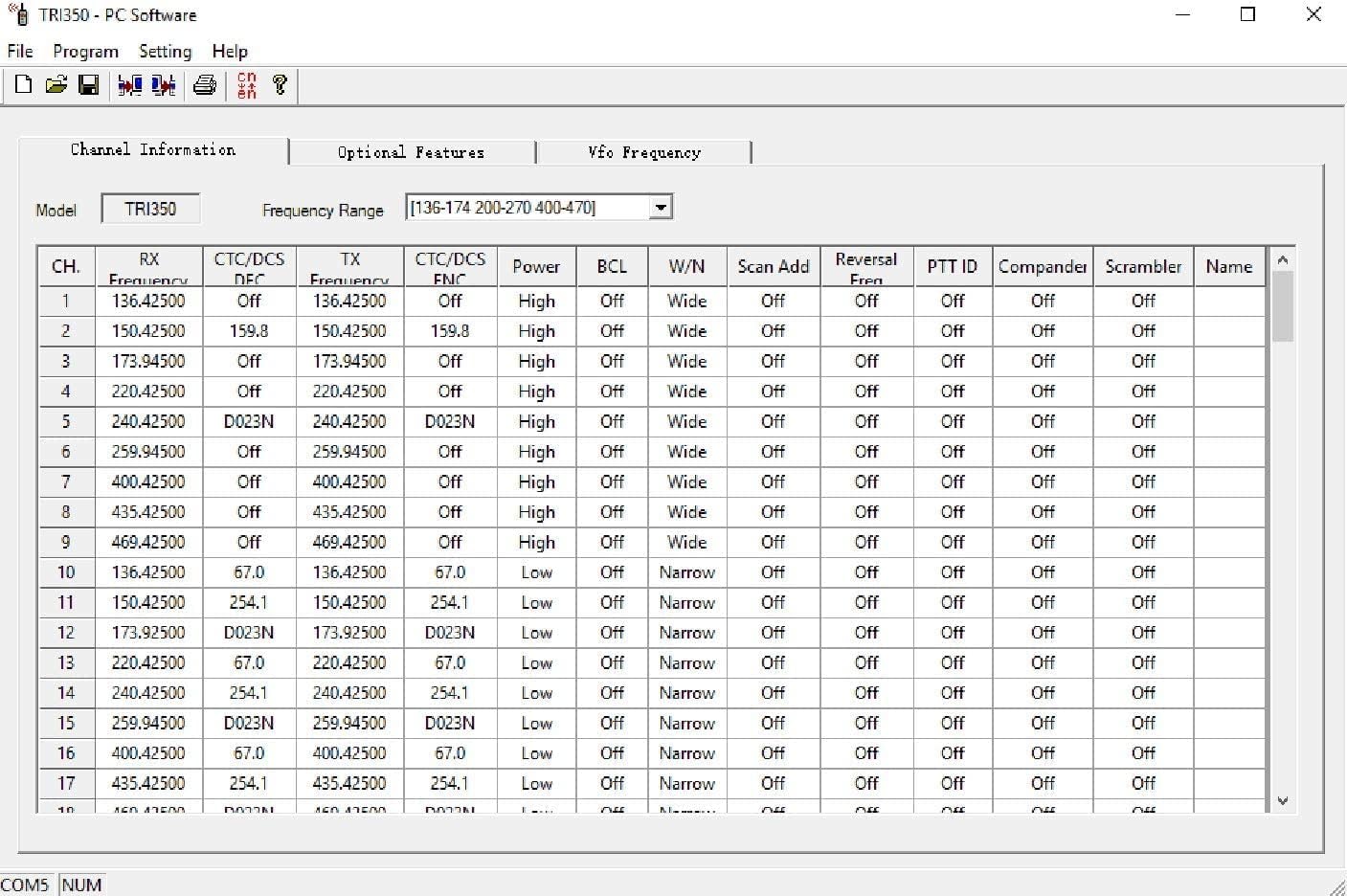Image resolution: width=1347 pixels, height=896 pixels.
Task: Create a new file using toolbar icon
Action: coord(22,85)
